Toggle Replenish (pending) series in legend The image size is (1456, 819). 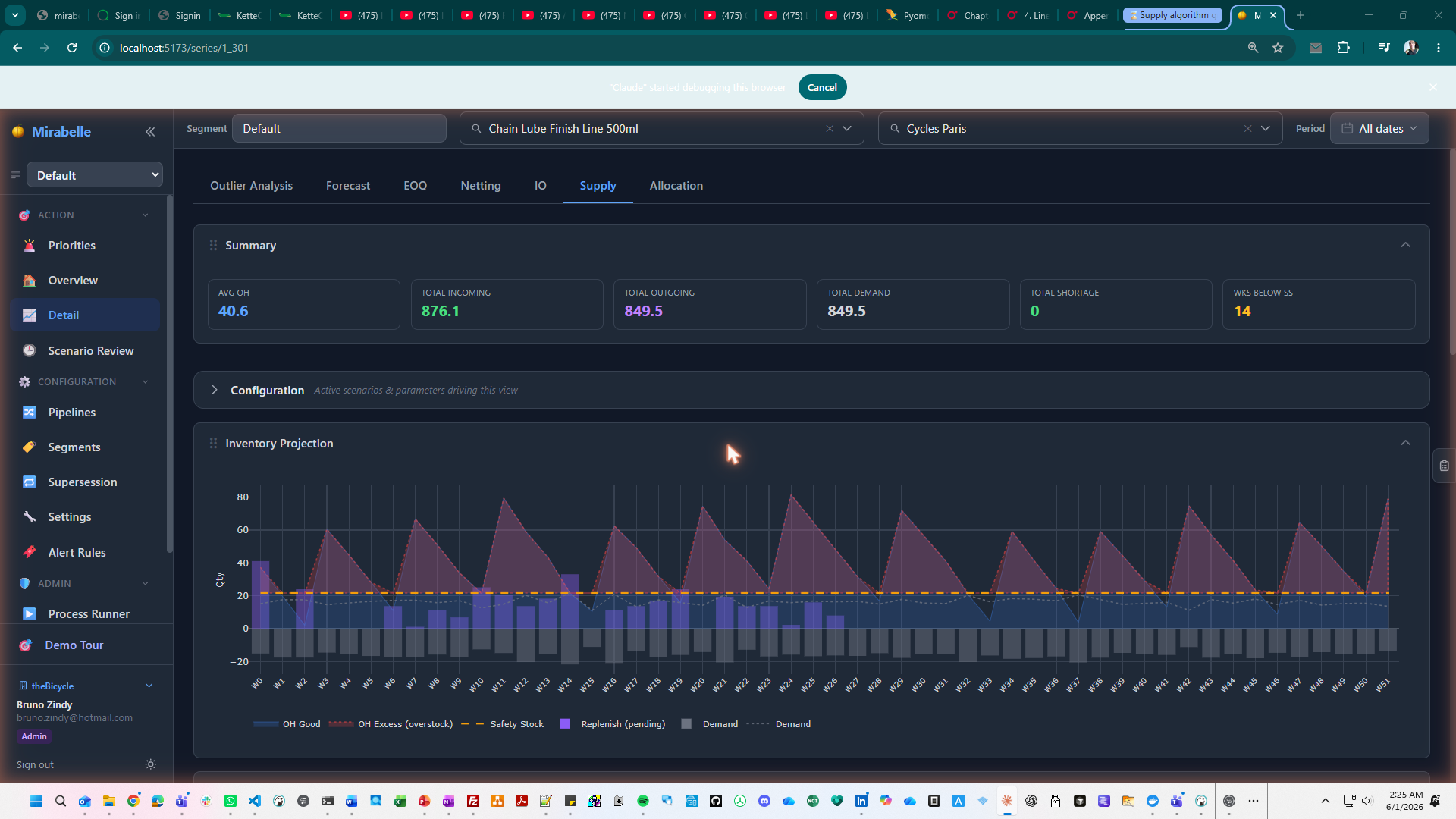(x=612, y=724)
